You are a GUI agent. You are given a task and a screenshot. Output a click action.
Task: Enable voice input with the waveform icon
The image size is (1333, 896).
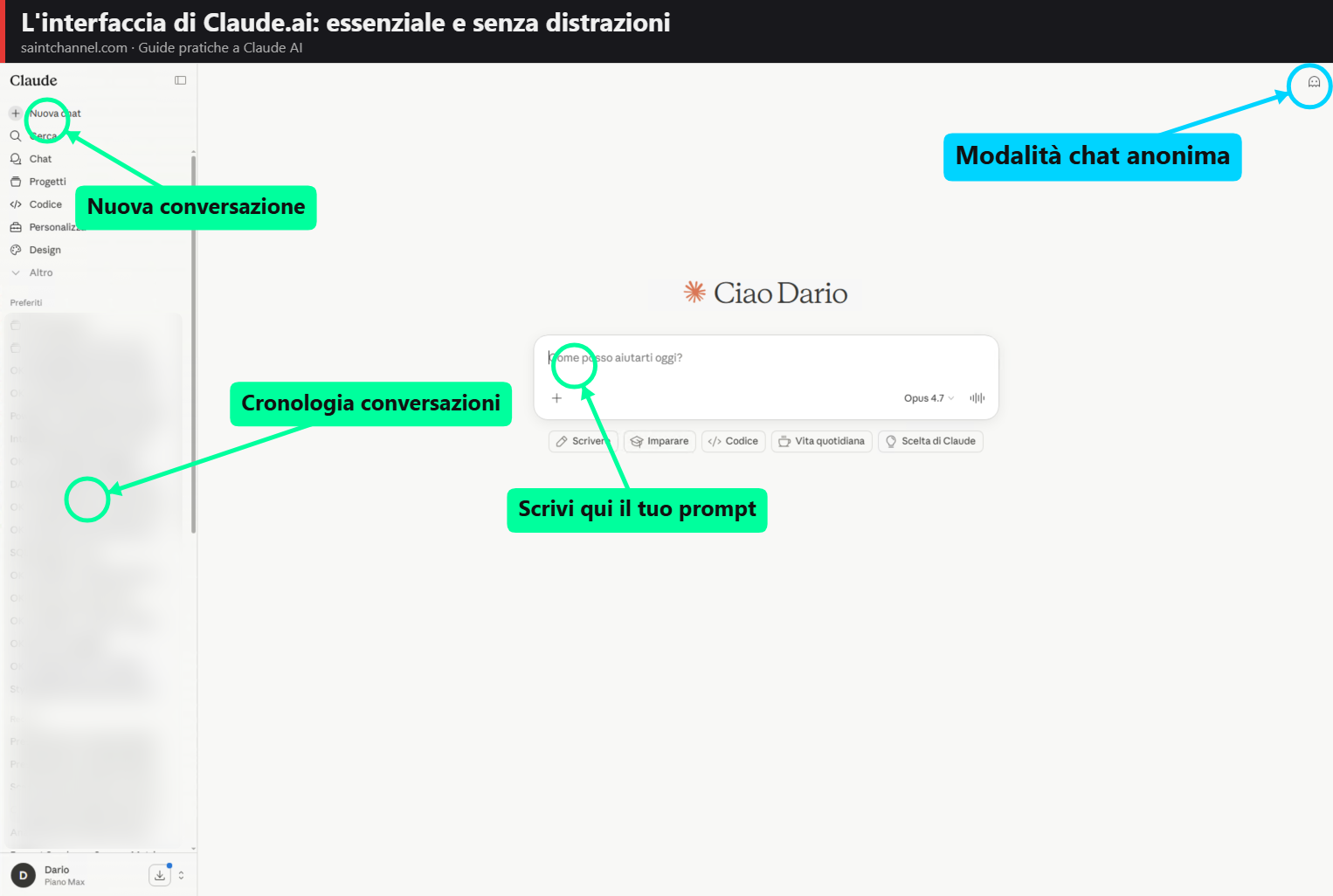pos(976,397)
